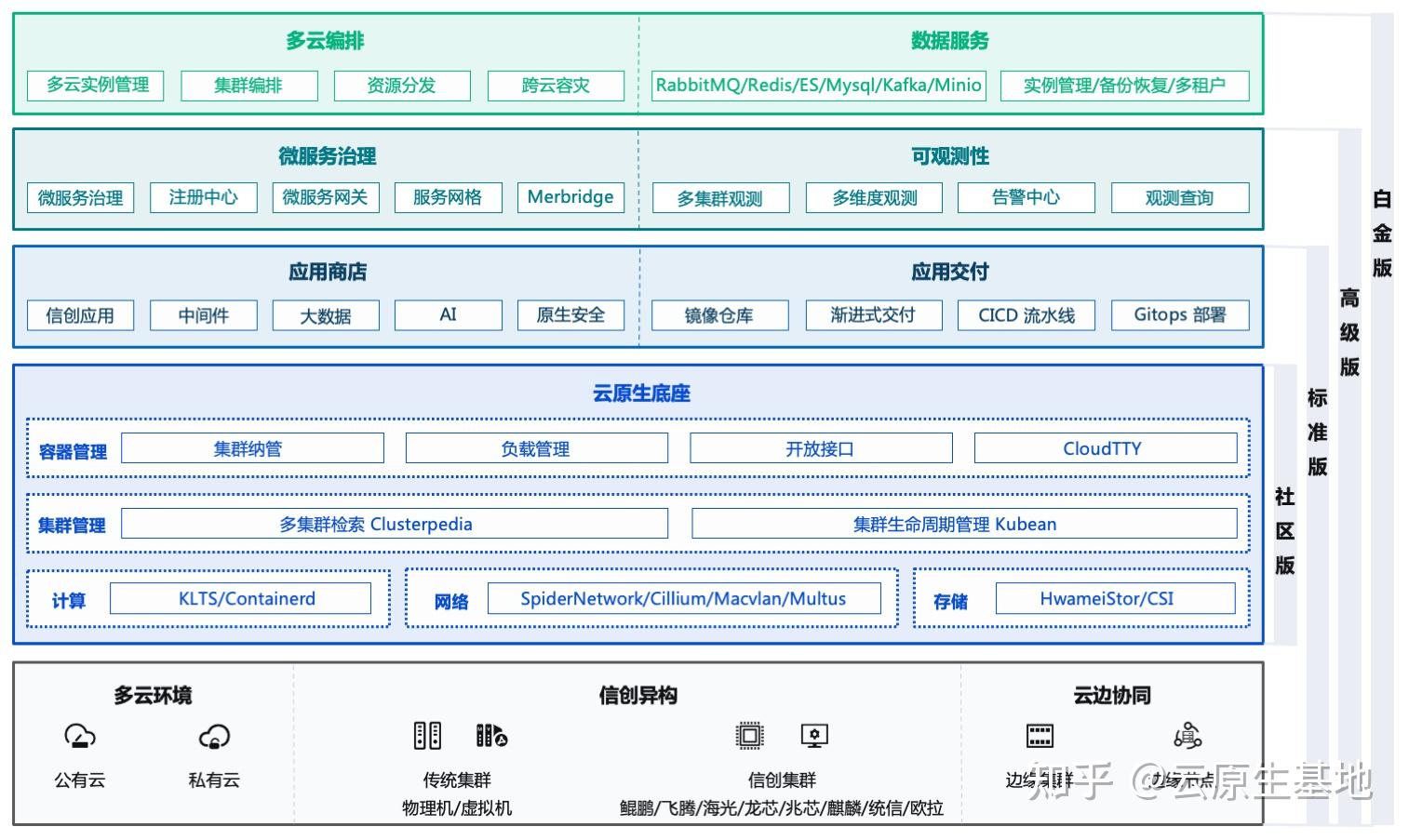Click the 标准版 edition label
The width and height of the screenshot is (1409, 840).
point(1318,432)
